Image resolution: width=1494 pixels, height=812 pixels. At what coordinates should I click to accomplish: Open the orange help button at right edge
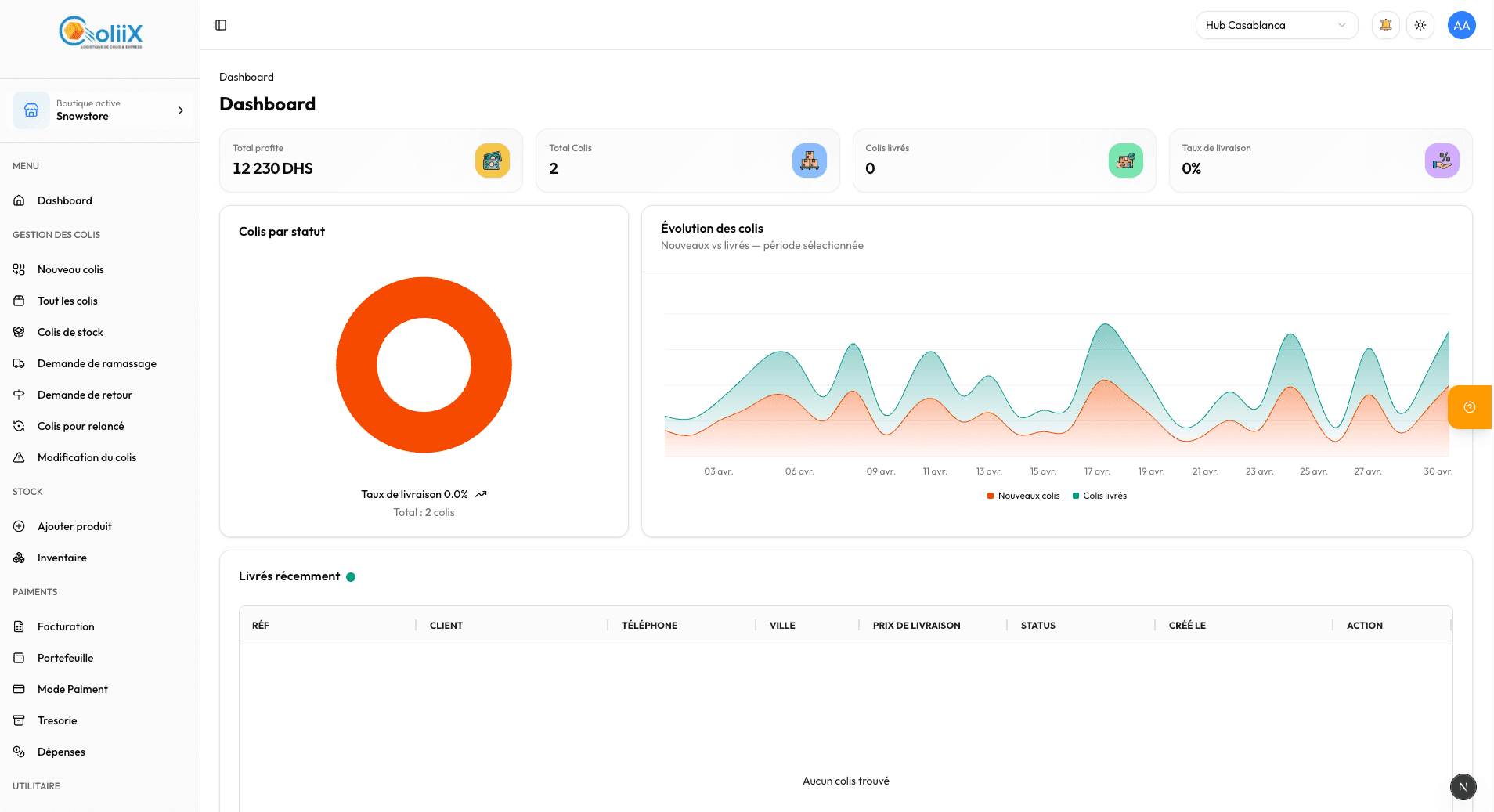tap(1470, 407)
